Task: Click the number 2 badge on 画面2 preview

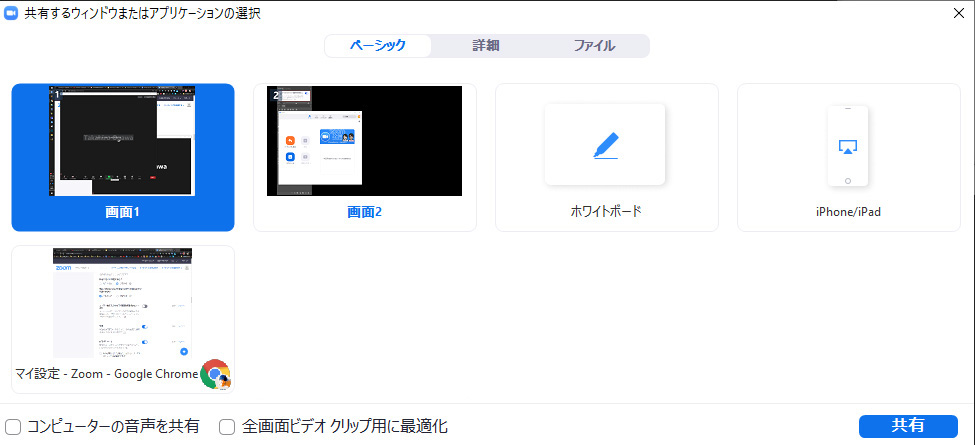Action: click(x=276, y=95)
